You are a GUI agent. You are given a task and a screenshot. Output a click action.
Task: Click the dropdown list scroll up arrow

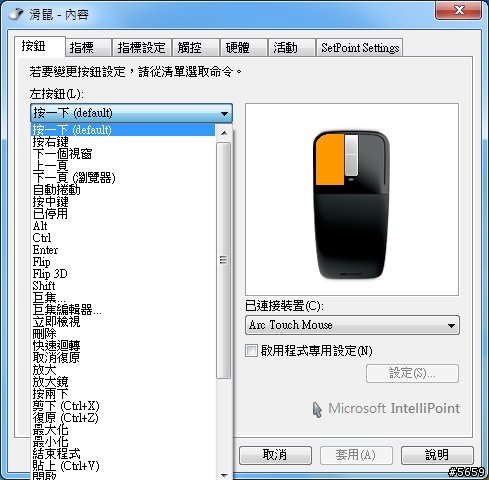click(x=224, y=133)
